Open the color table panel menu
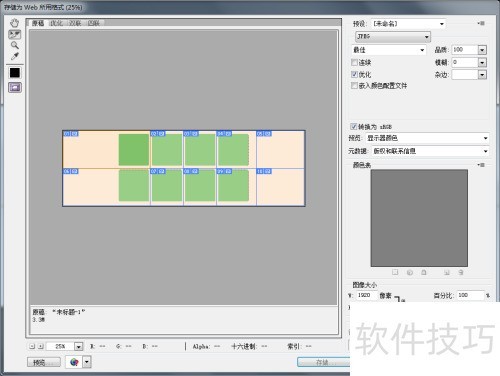This screenshot has height=376, width=500. [481, 165]
